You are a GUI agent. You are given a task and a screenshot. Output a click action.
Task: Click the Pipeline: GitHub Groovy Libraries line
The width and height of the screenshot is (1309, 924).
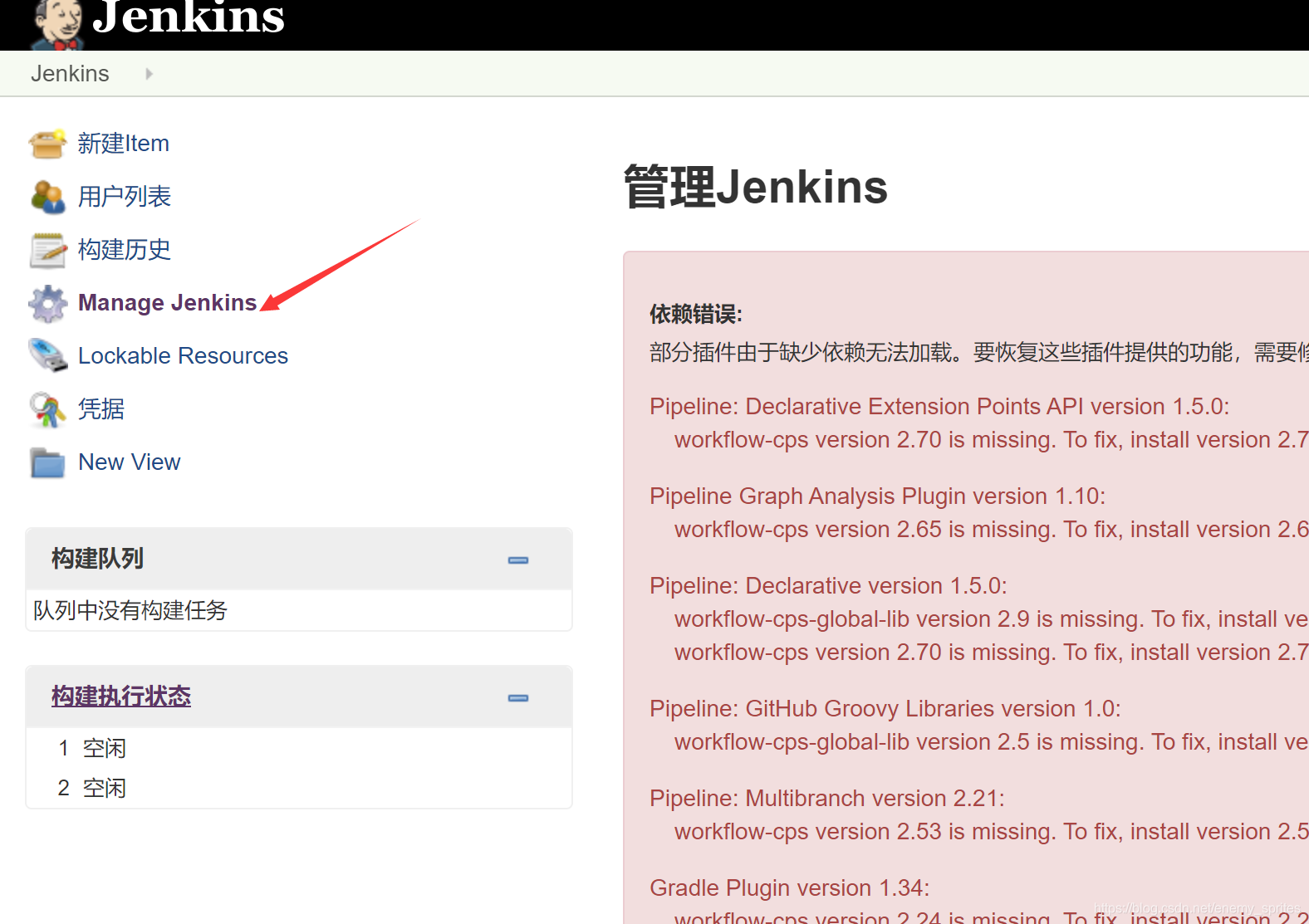pyautogui.click(x=885, y=709)
